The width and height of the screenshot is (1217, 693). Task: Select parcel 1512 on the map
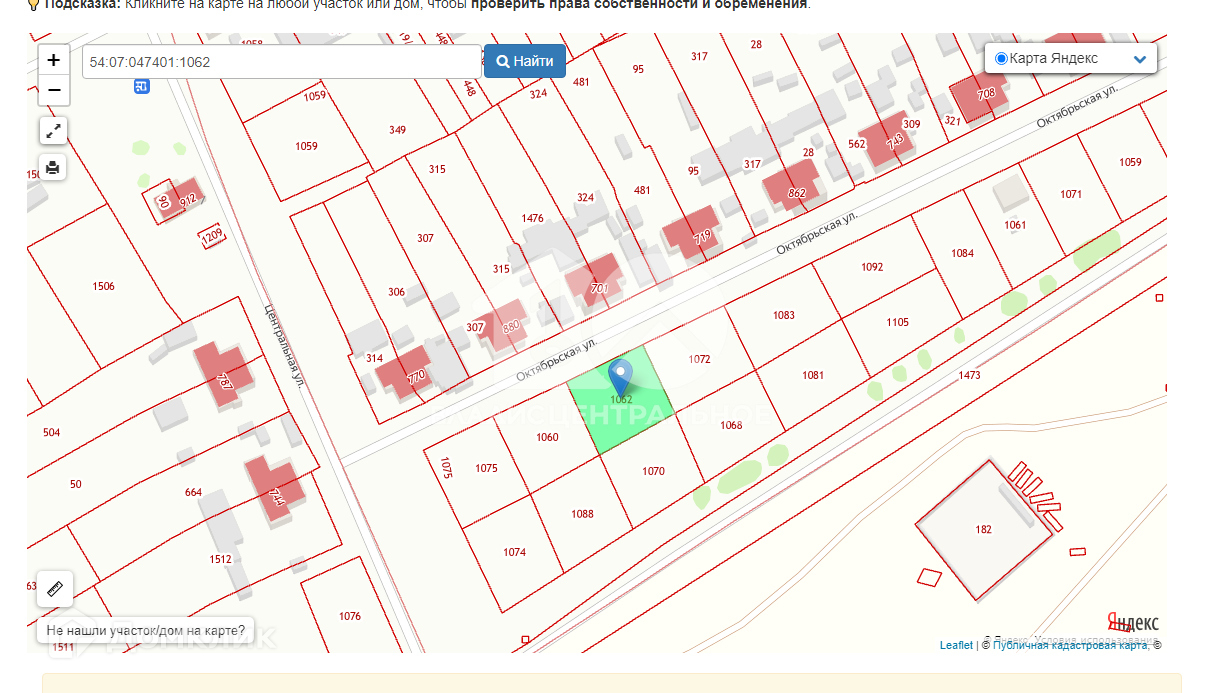221,559
